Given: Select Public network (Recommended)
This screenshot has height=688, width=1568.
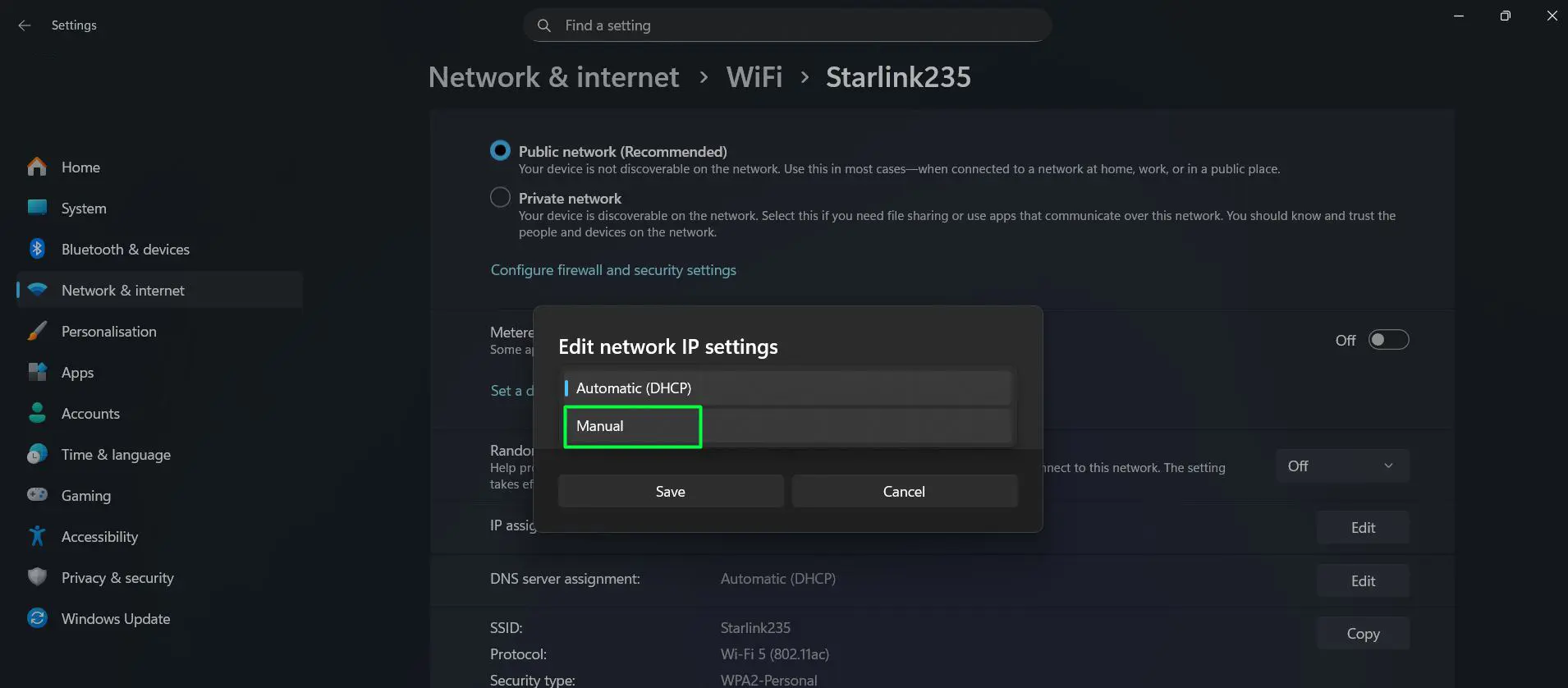Looking at the screenshot, I should point(500,150).
